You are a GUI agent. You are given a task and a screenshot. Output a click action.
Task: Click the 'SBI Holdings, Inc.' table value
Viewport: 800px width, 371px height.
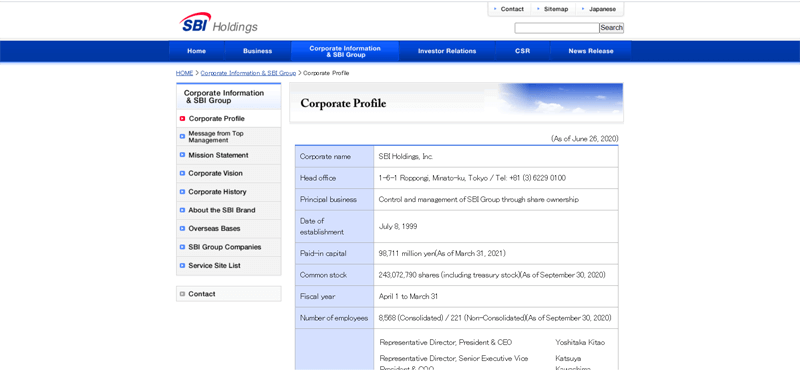(406, 157)
